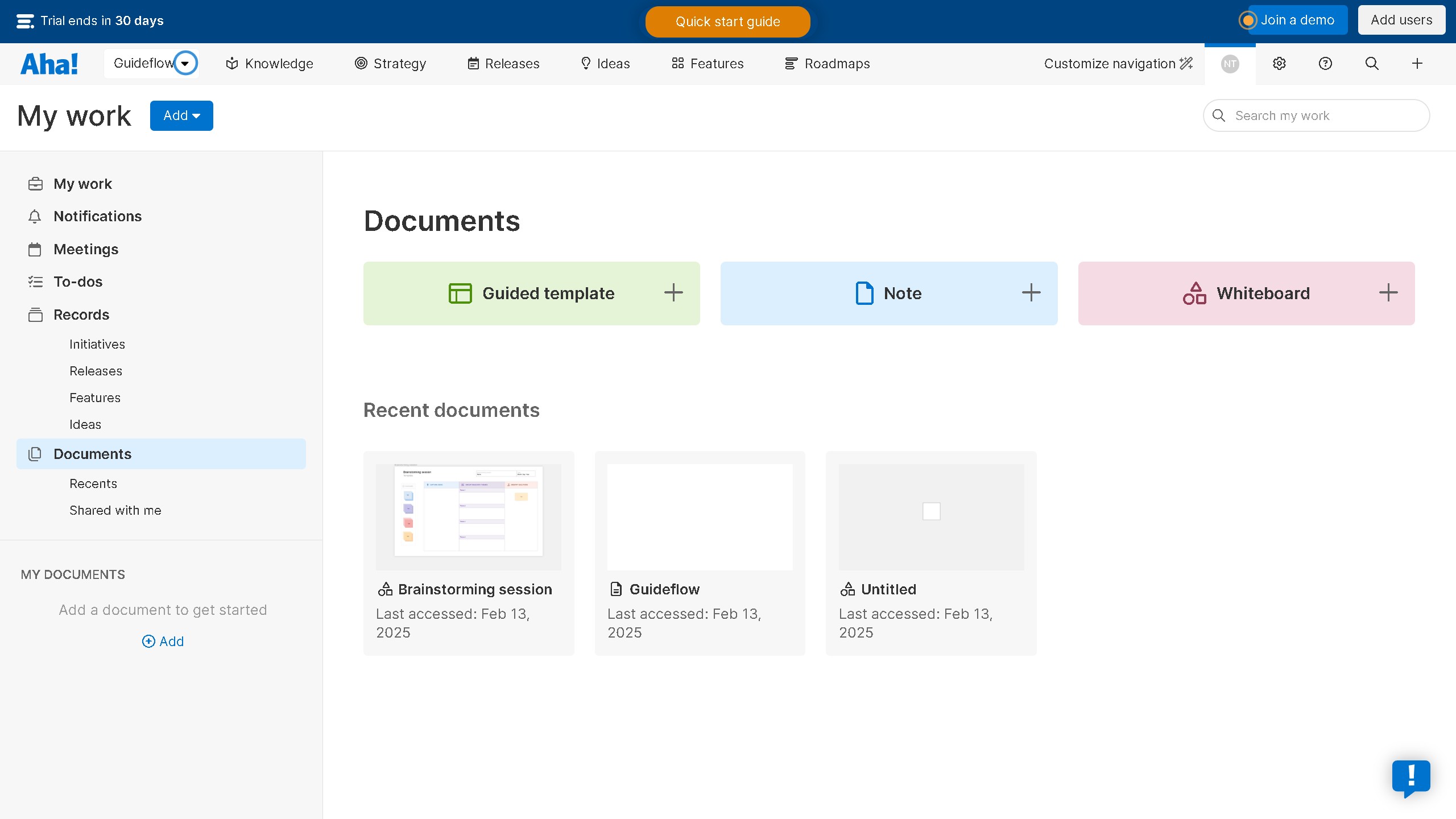Open the help question mark icon
The width and height of the screenshot is (1456, 819).
pos(1325,63)
